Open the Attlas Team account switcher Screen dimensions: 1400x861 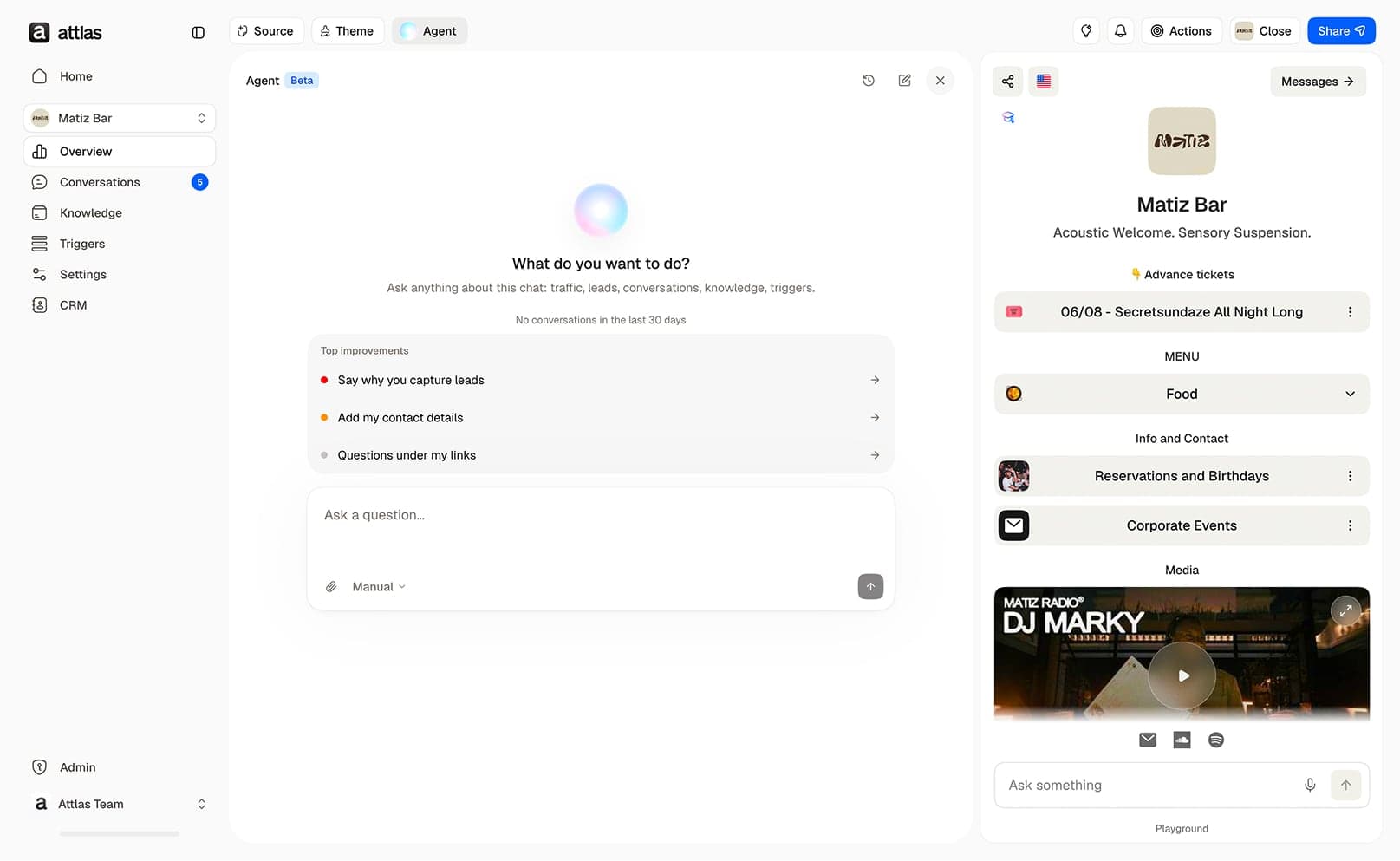(x=120, y=804)
